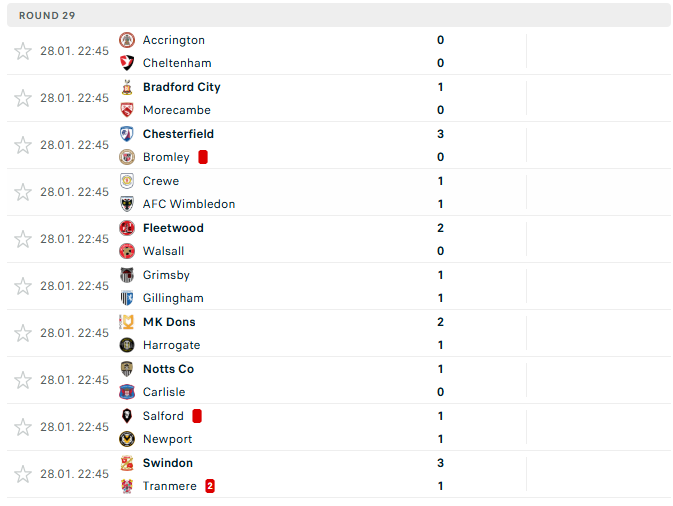This screenshot has height=506, width=673.
Task: Click the red card icon beside Bromley
Action: point(203,157)
